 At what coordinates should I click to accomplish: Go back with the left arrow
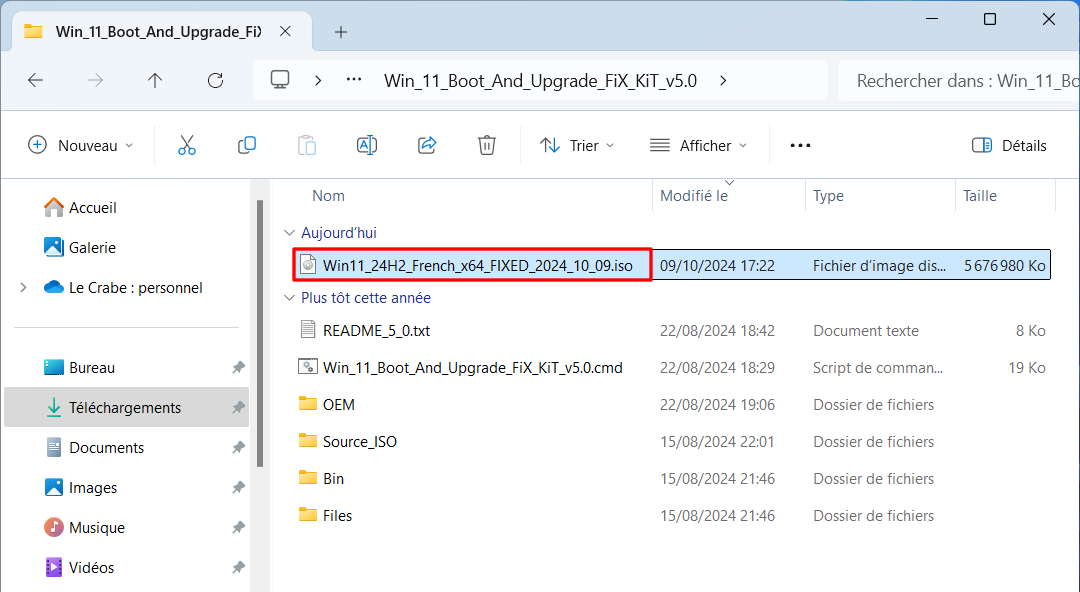tap(36, 81)
